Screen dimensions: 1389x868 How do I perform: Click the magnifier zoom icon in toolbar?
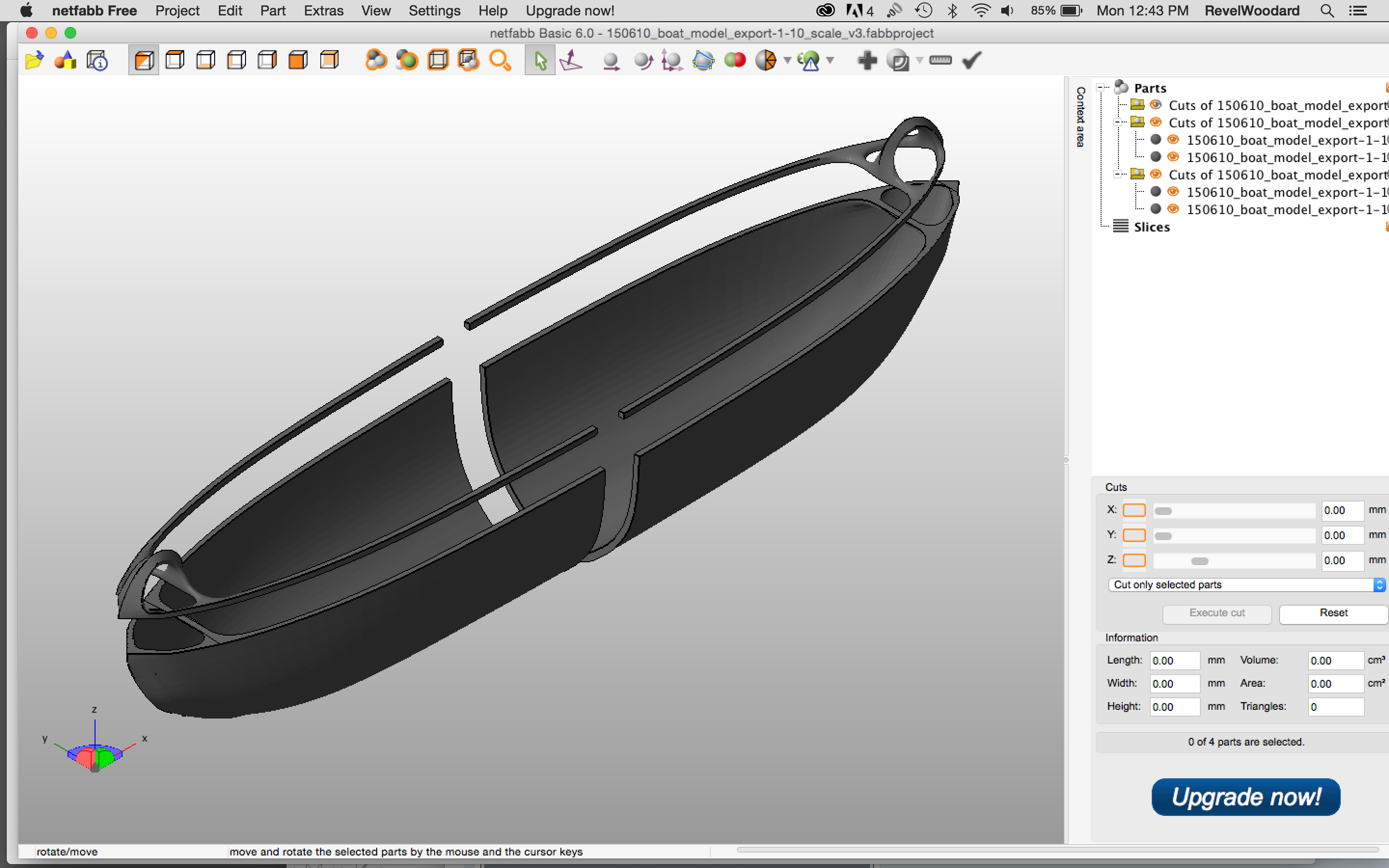500,60
